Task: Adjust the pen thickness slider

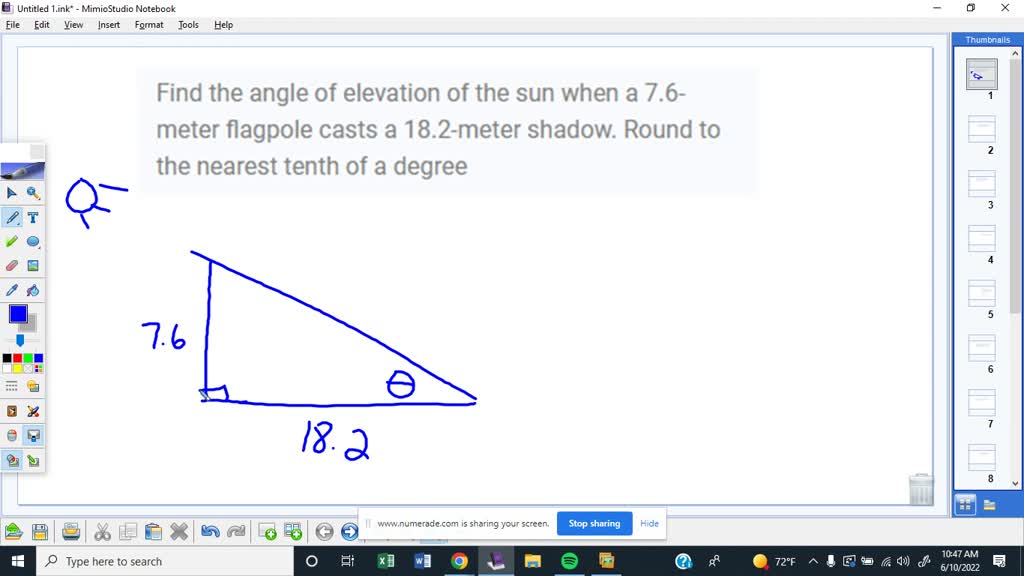Action: point(20,340)
